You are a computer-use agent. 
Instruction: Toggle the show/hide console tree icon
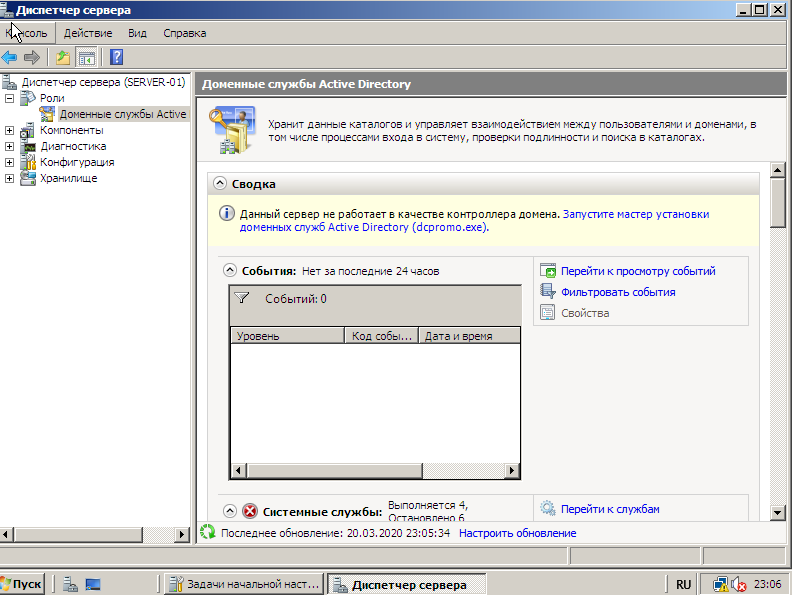pos(86,58)
